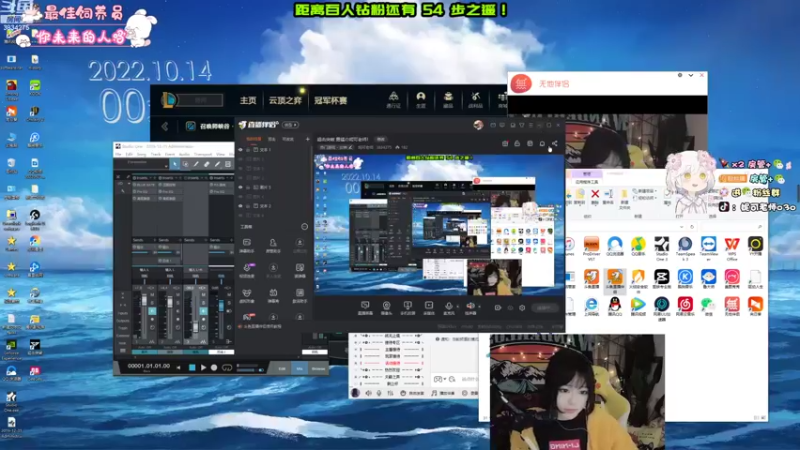
Task: Toggle eye visibility for 图片3 source layer
Action: (241, 187)
